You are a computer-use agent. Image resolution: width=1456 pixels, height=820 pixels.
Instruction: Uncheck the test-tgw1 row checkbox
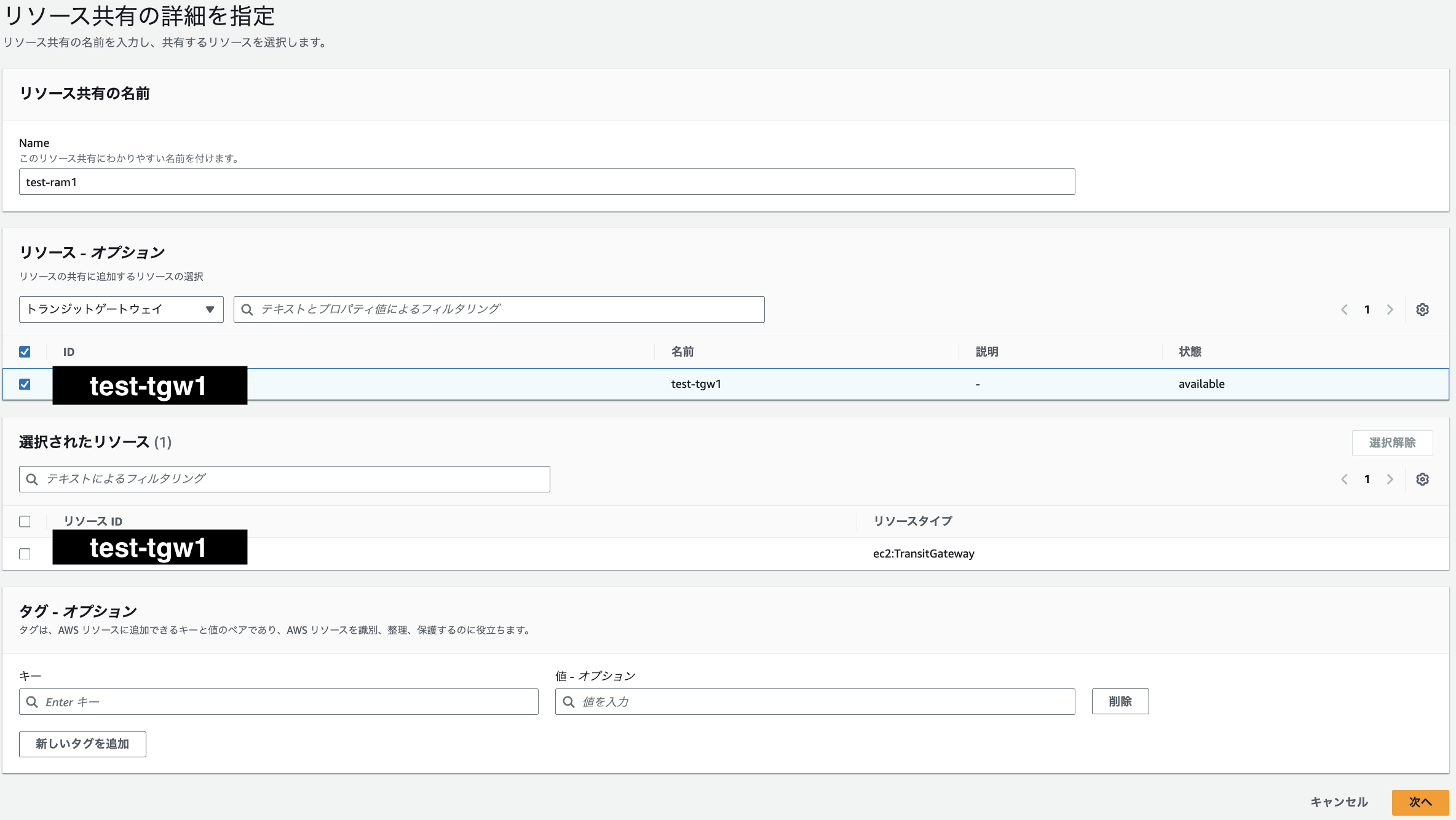(25, 384)
